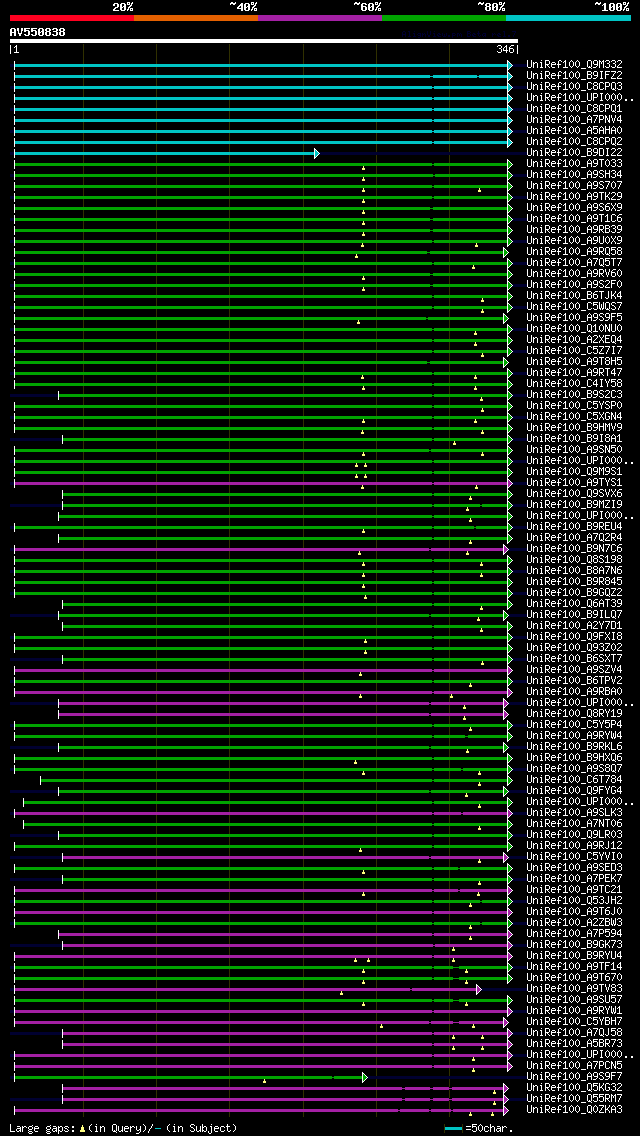Click the cyan 50char scale bar in footer
The width and height of the screenshot is (640, 1136).
[x=453, y=1129]
